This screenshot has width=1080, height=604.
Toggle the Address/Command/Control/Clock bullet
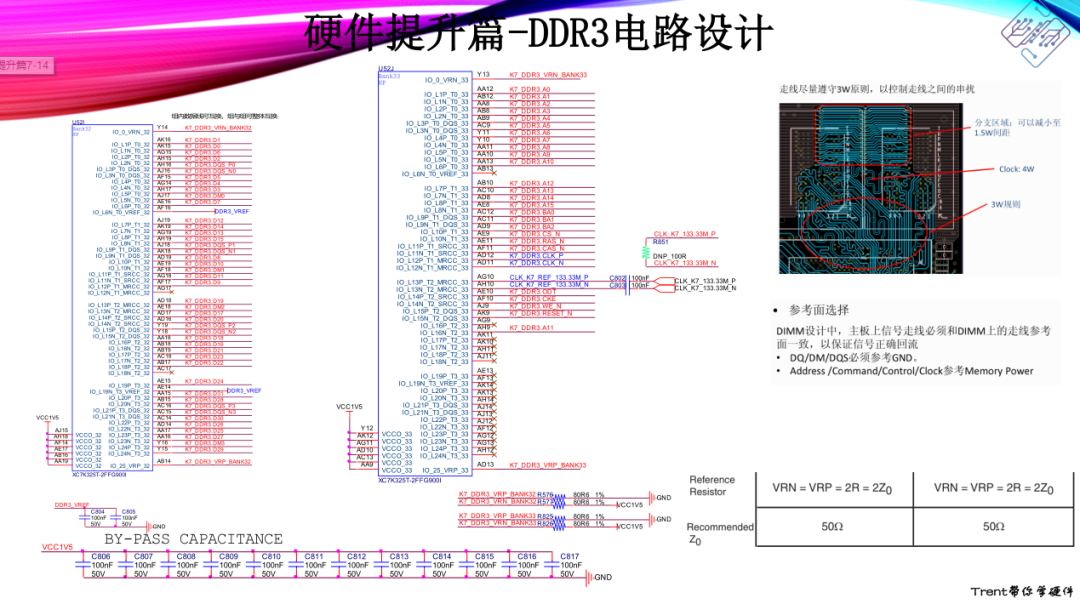(x=912, y=371)
